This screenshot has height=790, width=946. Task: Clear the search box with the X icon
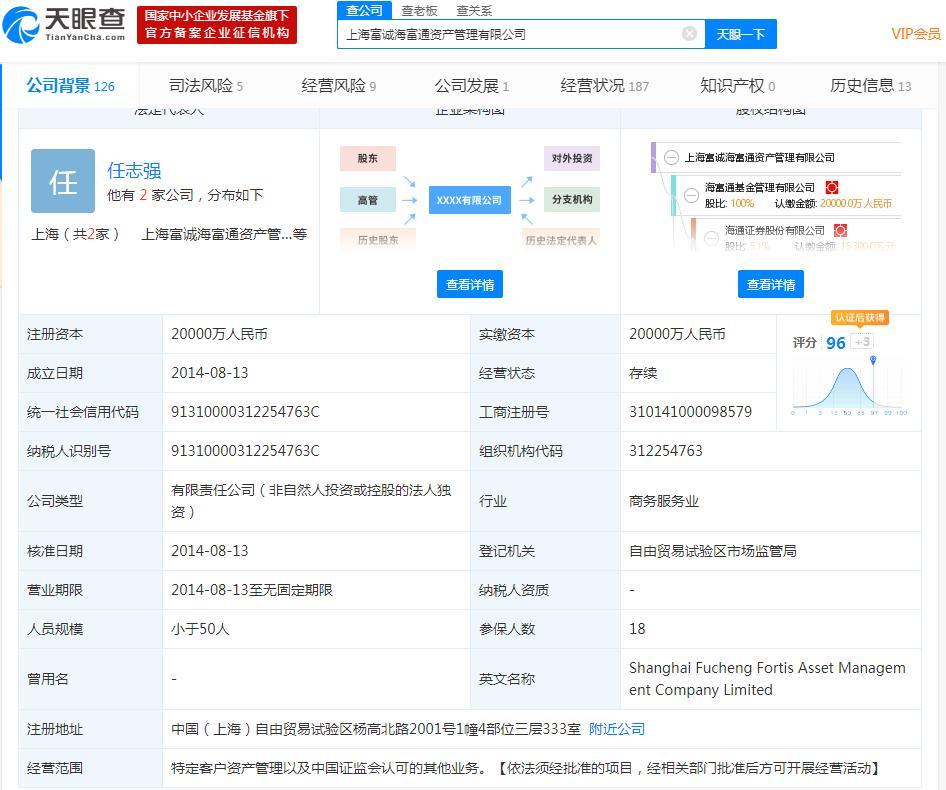pyautogui.click(x=689, y=34)
